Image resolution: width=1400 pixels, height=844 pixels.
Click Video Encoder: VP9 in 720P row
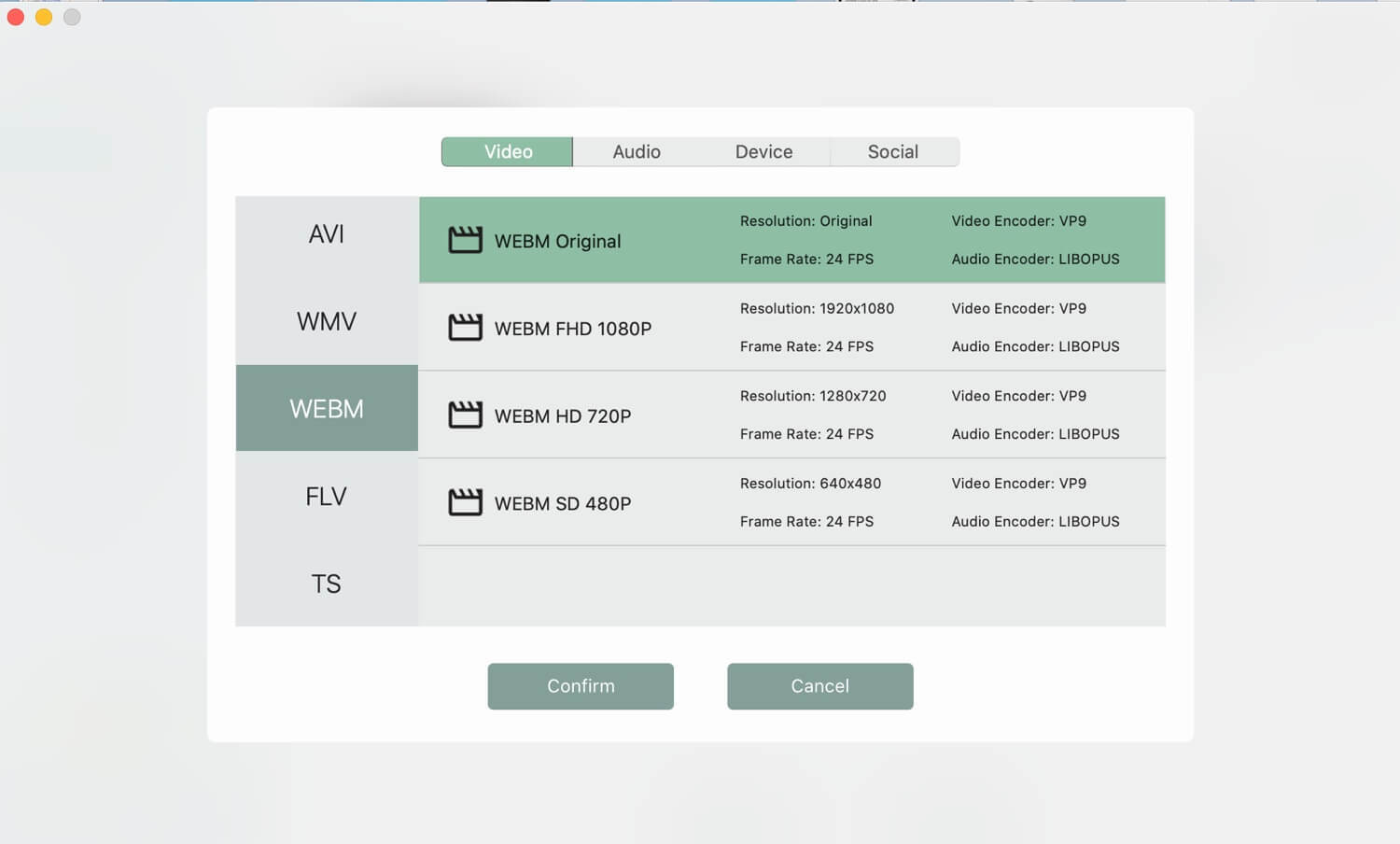point(1019,396)
